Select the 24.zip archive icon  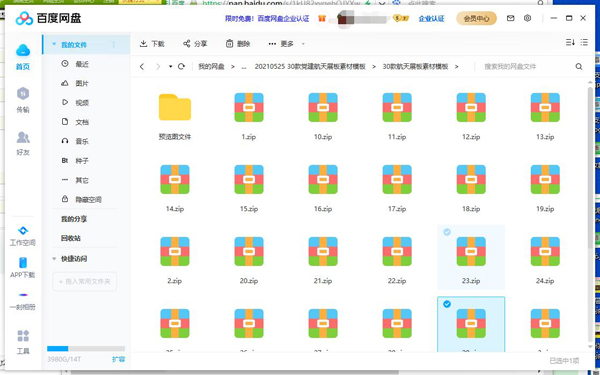click(x=545, y=251)
